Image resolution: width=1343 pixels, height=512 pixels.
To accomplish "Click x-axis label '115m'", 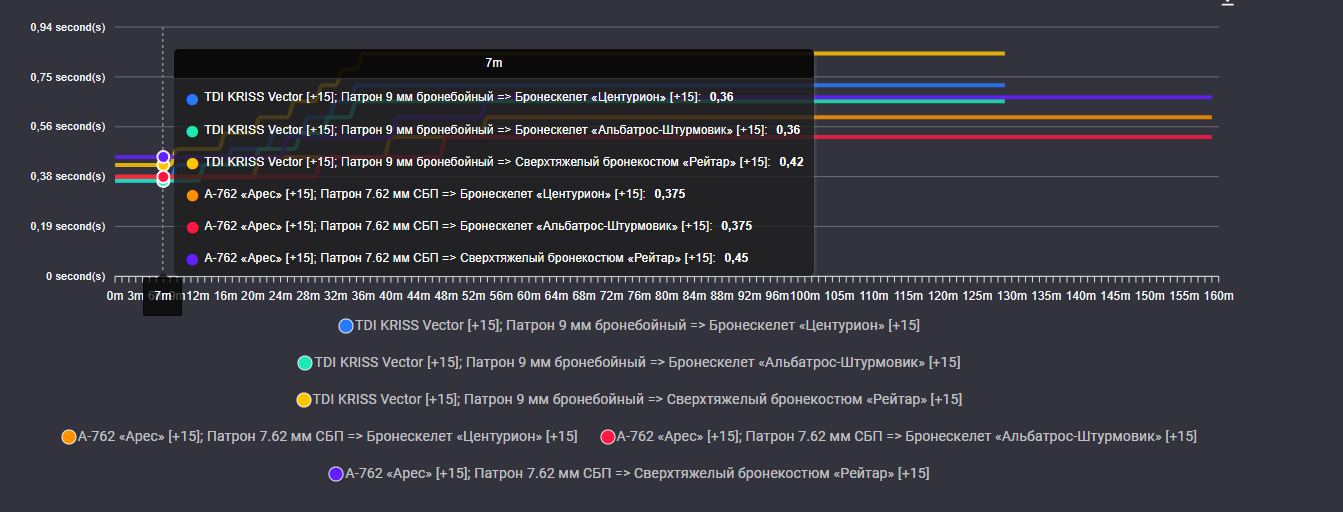I will [908, 297].
